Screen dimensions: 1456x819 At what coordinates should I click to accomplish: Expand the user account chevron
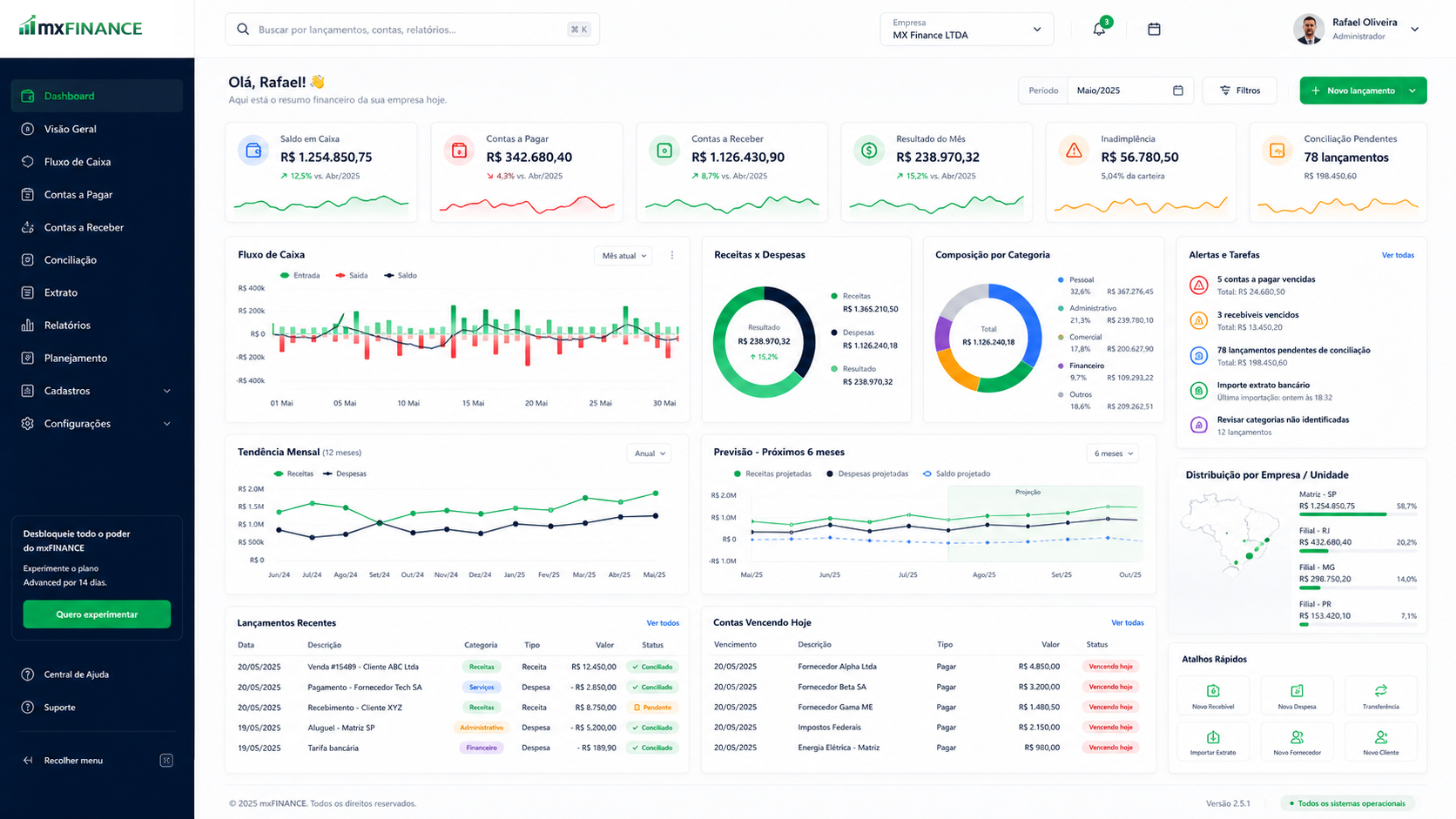[x=1415, y=29]
